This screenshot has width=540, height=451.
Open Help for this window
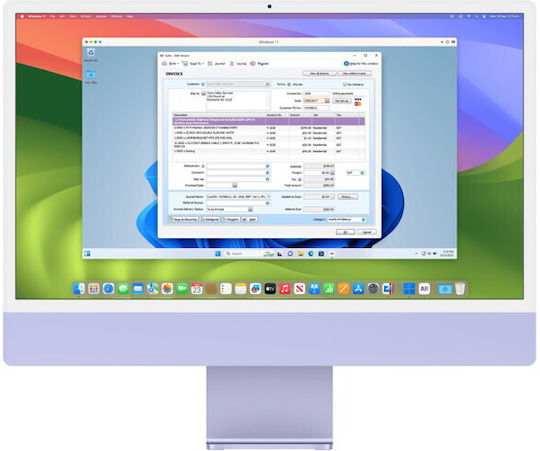(361, 64)
